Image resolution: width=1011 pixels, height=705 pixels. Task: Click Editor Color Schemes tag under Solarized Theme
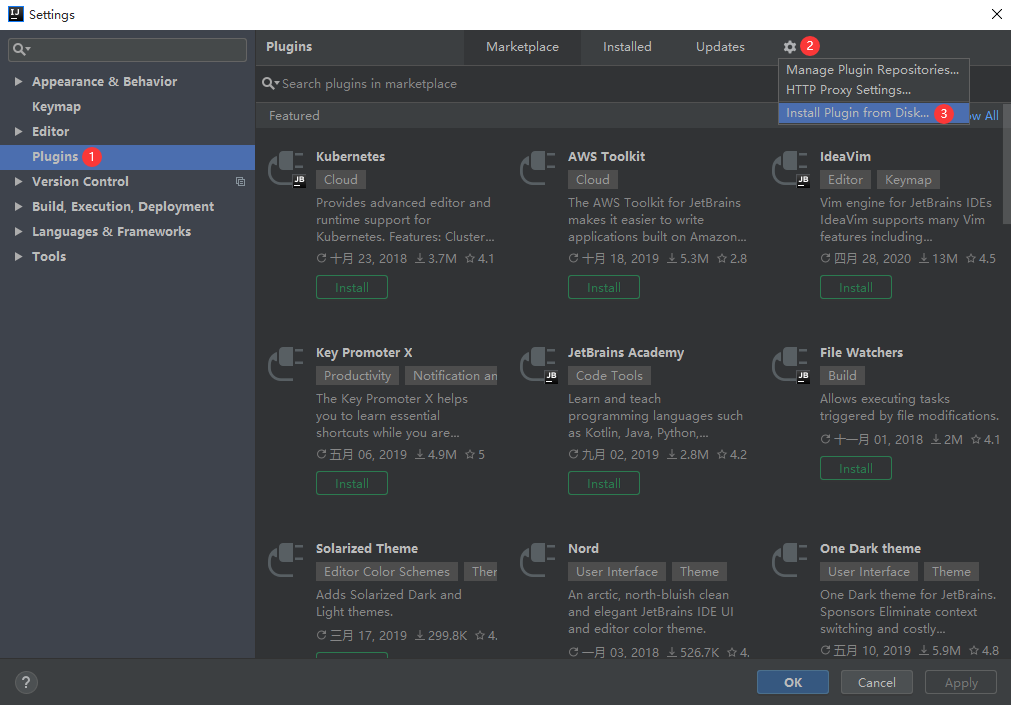coord(387,572)
